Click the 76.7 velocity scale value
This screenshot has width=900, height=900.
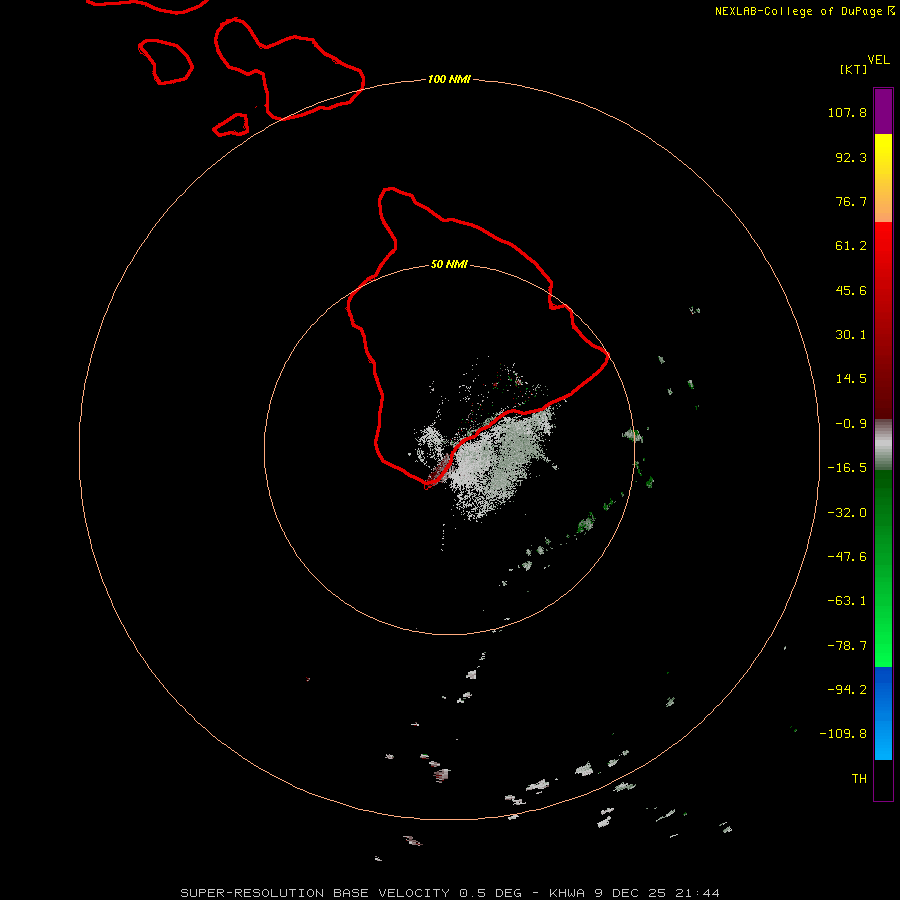click(851, 201)
